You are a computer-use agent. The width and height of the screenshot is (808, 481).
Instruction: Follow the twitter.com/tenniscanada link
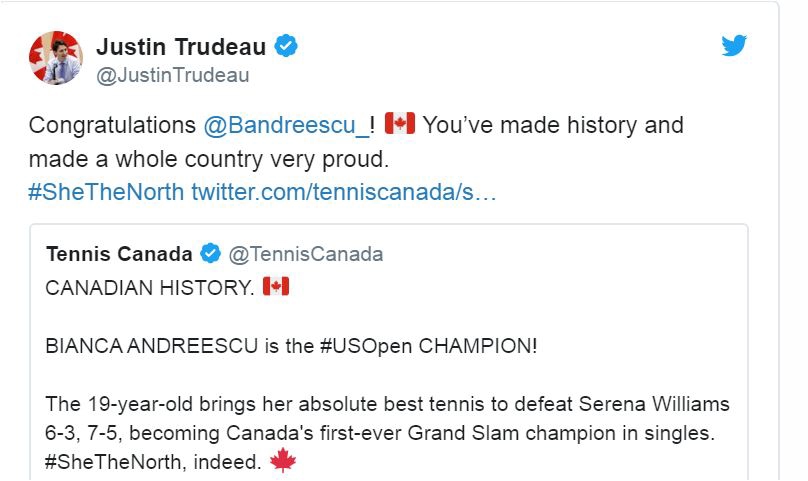343,191
